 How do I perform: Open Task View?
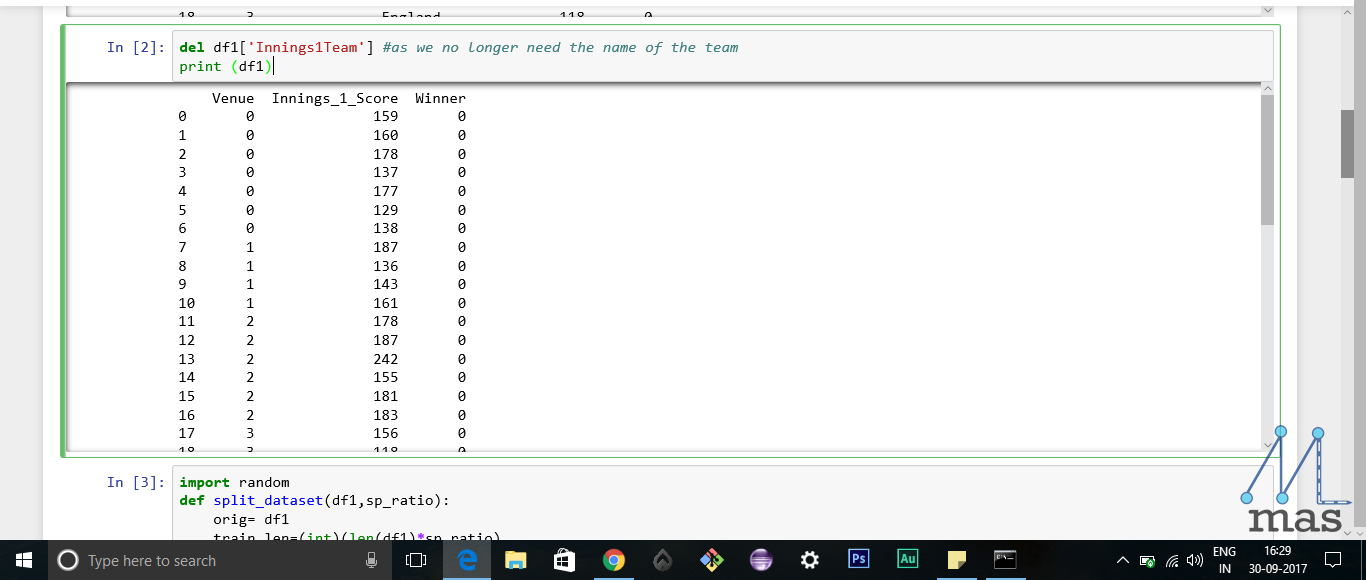pyautogui.click(x=415, y=560)
